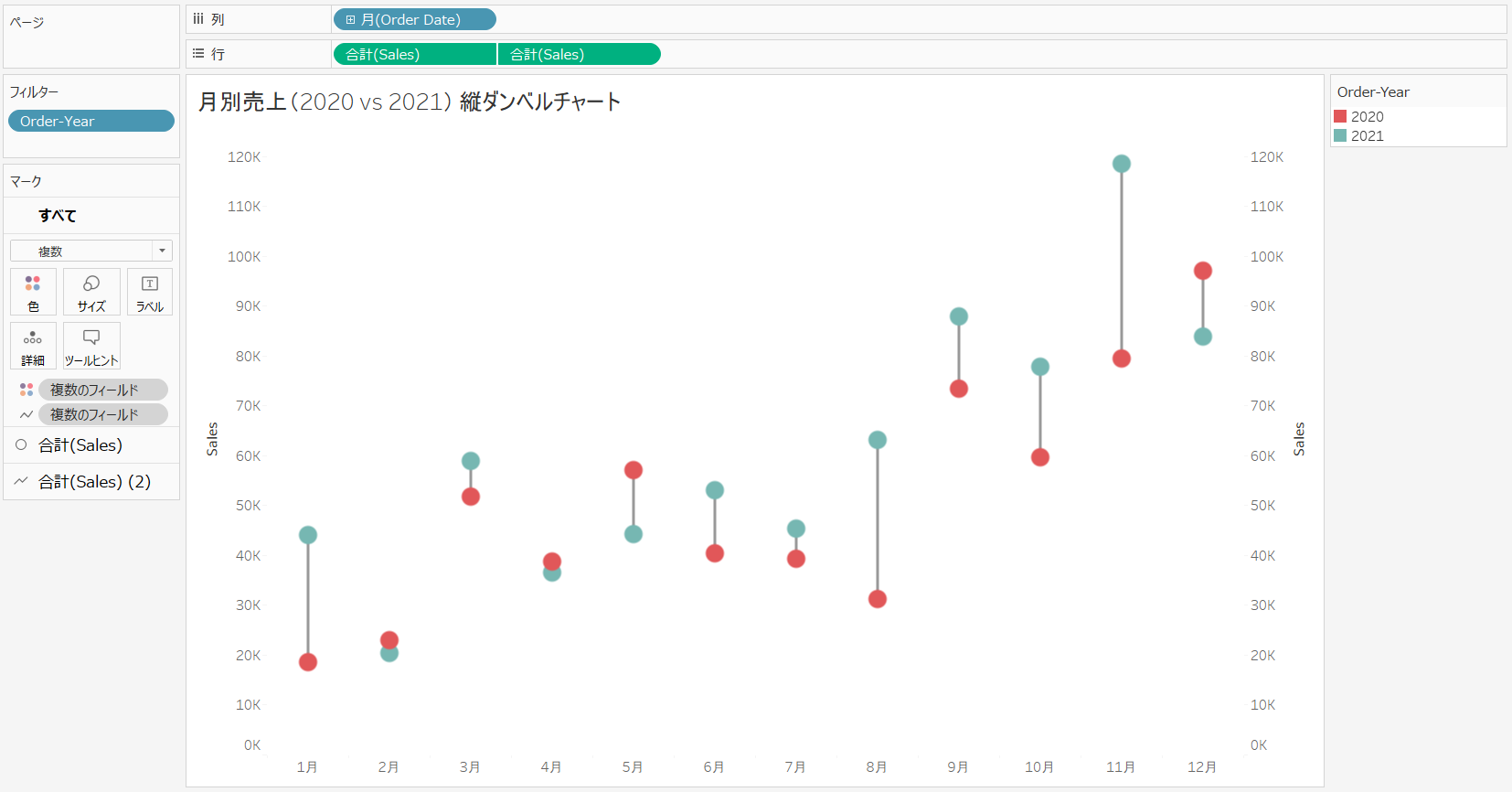Switch to the 合計(Sales) marks card
Screen dimensions: 1512x792
pyautogui.click(x=80, y=445)
